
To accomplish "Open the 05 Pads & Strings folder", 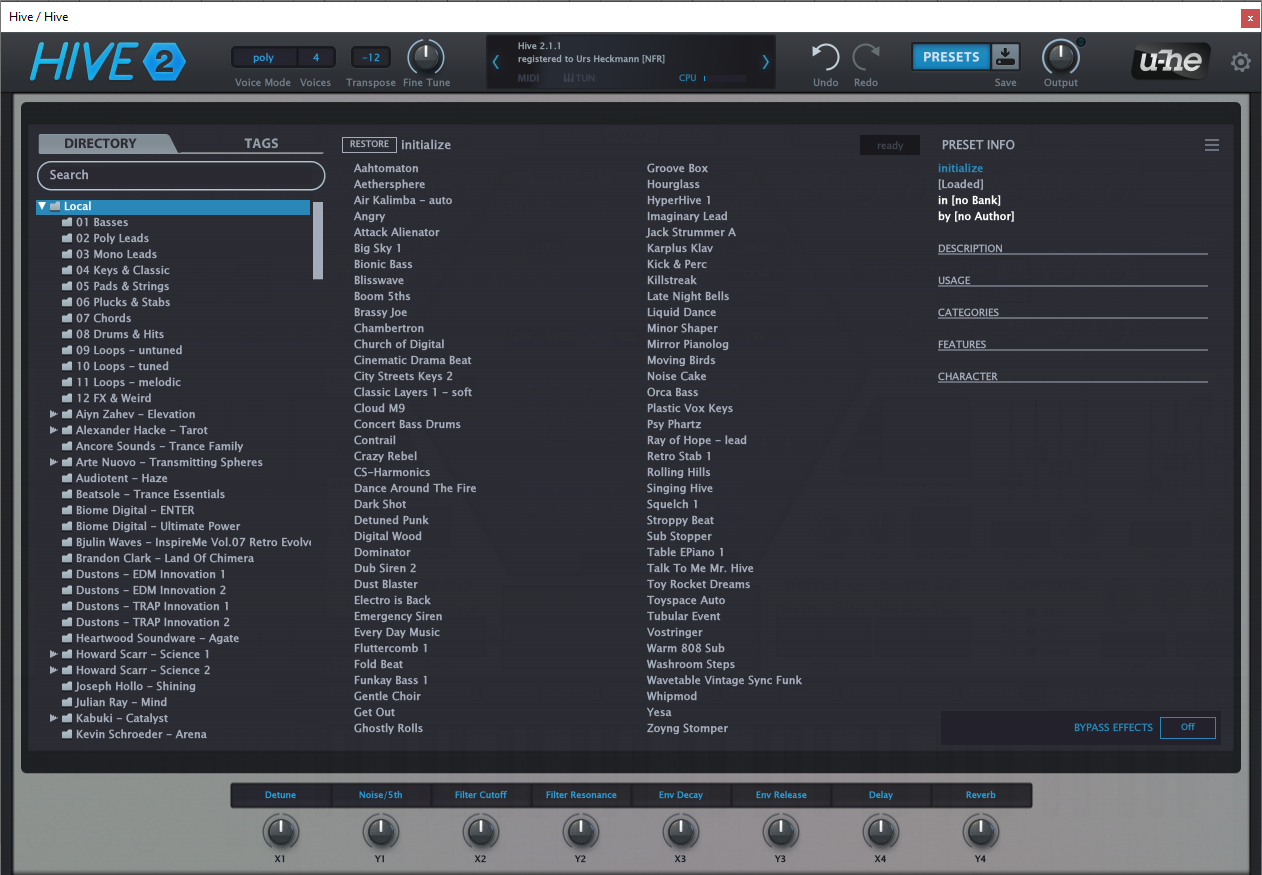I will coord(123,286).
